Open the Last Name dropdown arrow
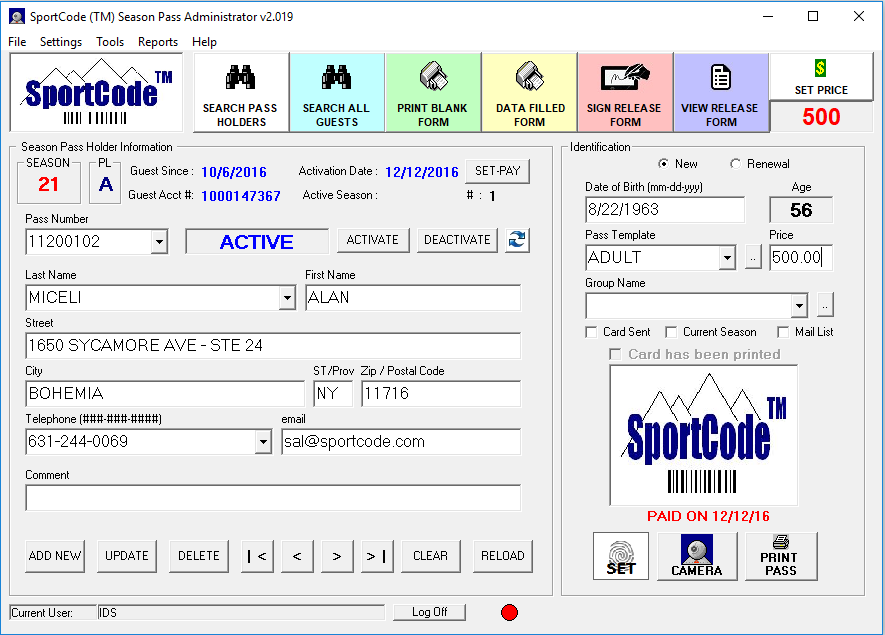885x635 pixels. tap(287, 297)
